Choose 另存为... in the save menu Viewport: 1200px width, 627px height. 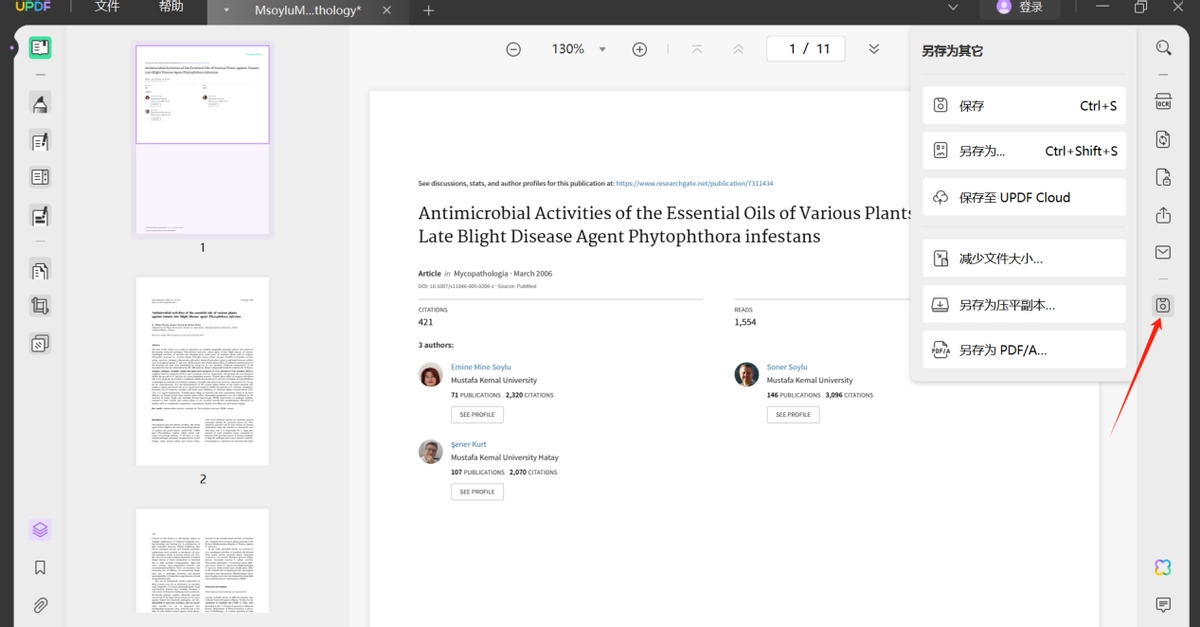coord(1024,151)
